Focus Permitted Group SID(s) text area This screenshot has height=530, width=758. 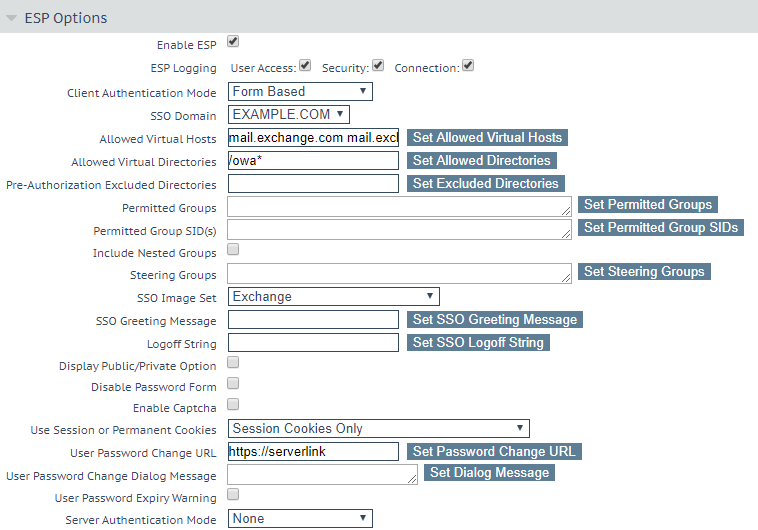(399, 229)
